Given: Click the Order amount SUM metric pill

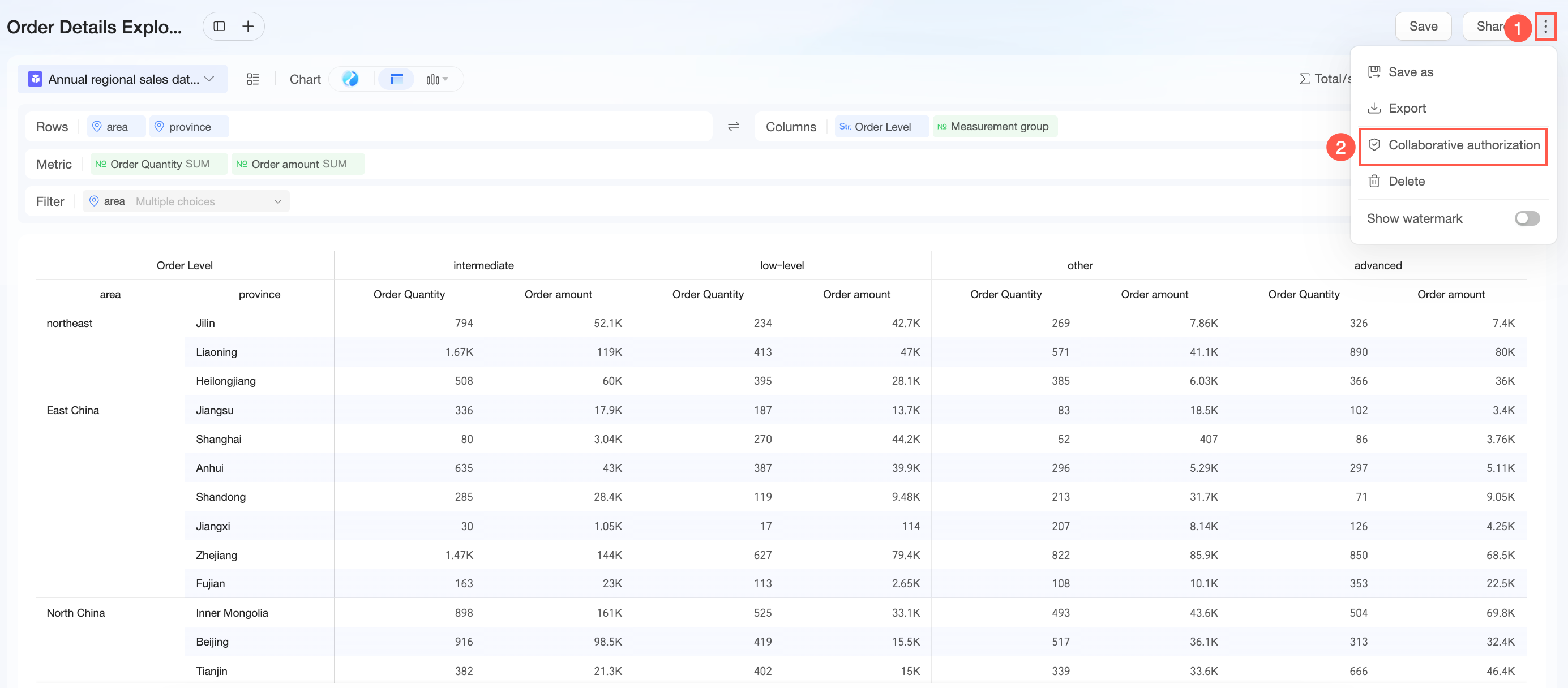Looking at the screenshot, I should click(x=298, y=164).
